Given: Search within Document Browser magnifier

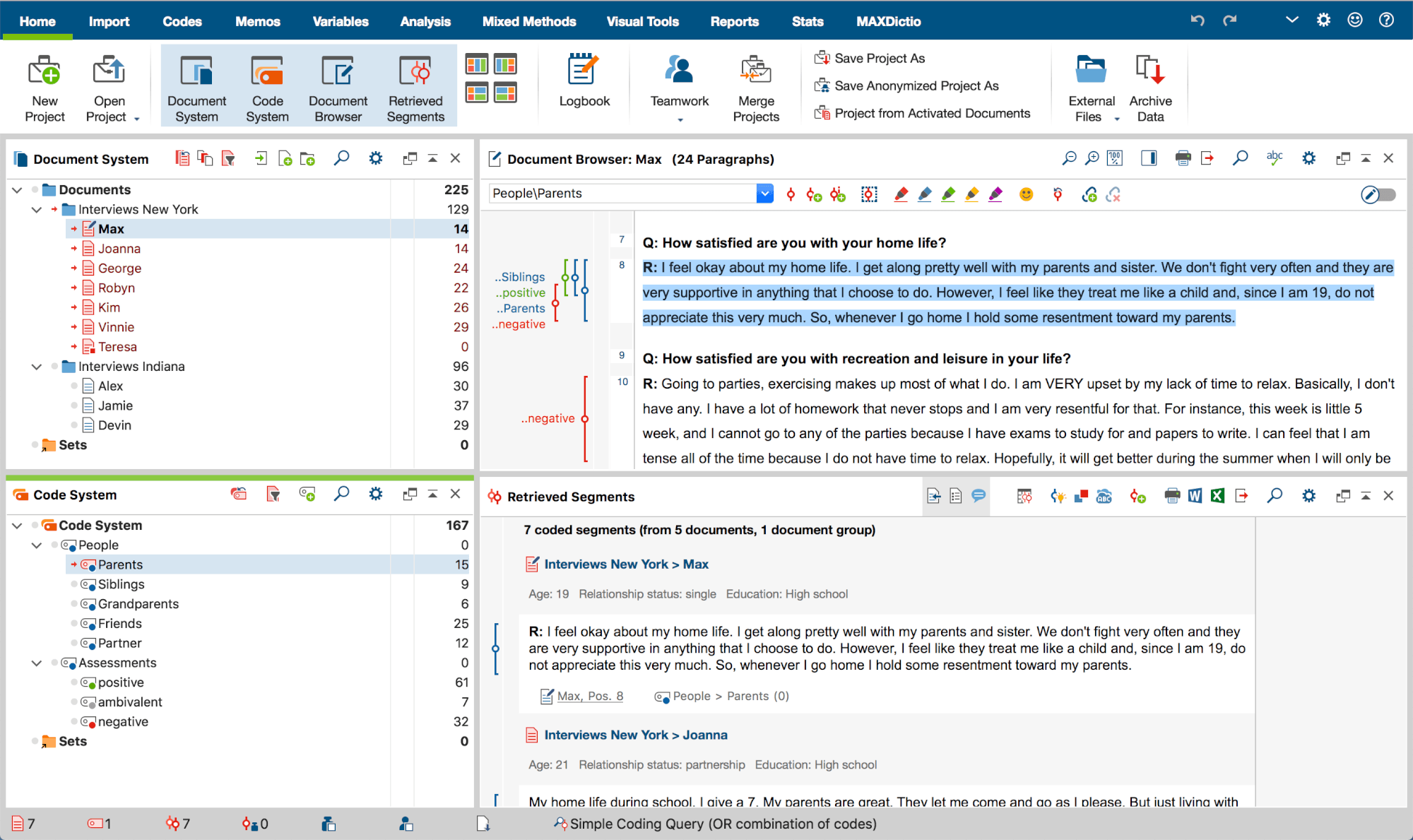Looking at the screenshot, I should point(1240,158).
